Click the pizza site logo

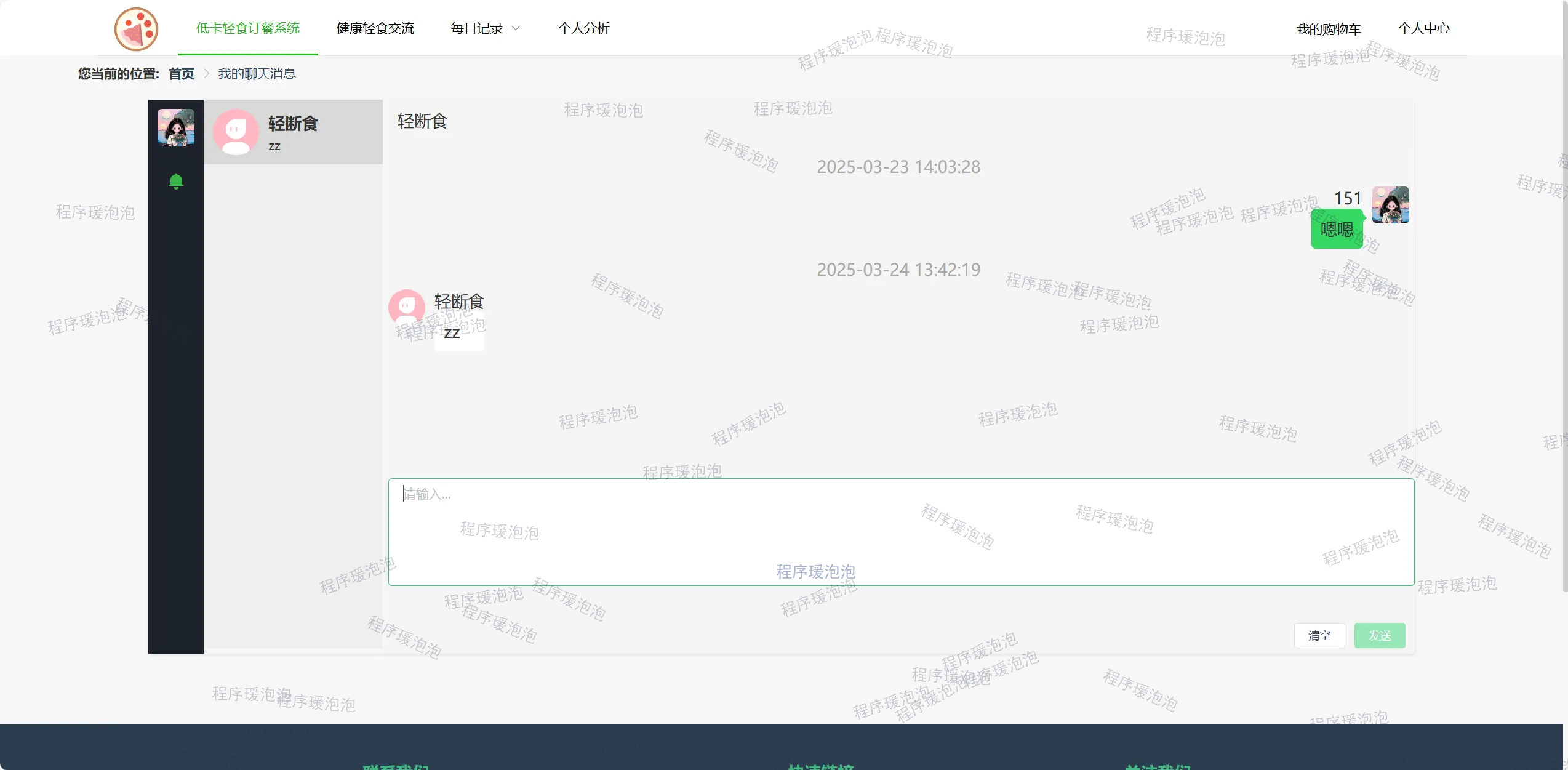click(x=136, y=29)
